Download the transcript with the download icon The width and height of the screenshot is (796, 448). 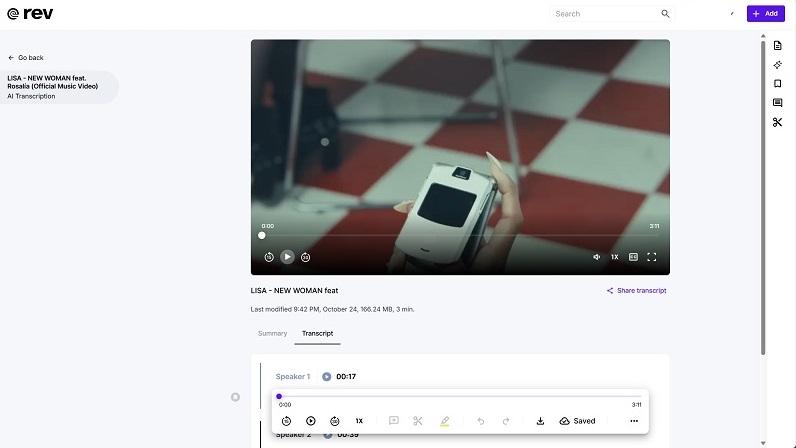coord(540,421)
